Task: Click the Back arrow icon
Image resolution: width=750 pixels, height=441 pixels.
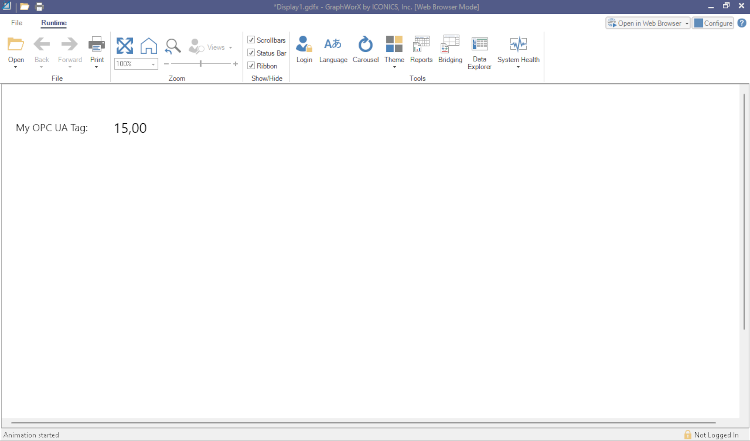Action: coord(42,44)
